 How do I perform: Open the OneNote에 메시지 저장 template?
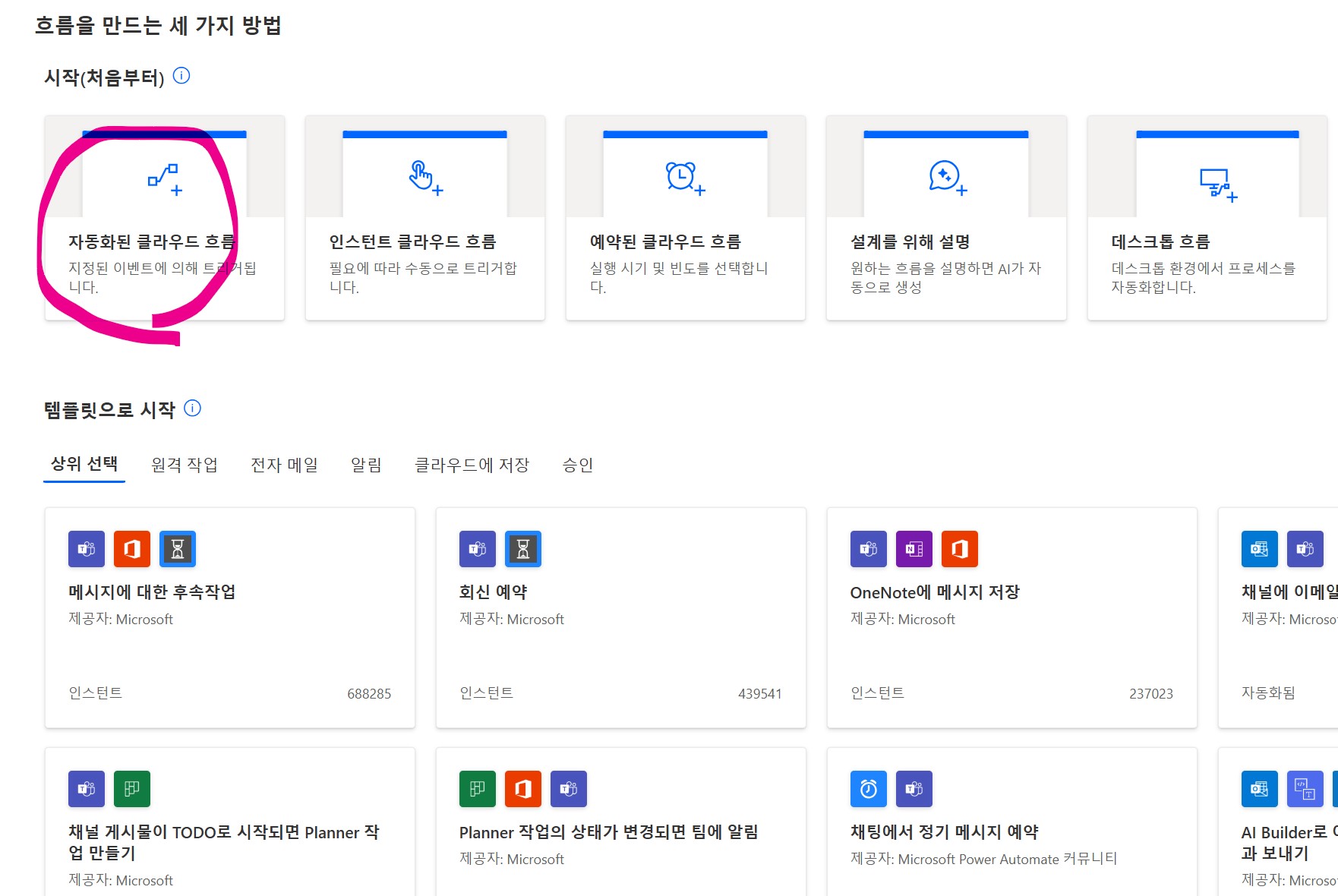(x=1012, y=618)
